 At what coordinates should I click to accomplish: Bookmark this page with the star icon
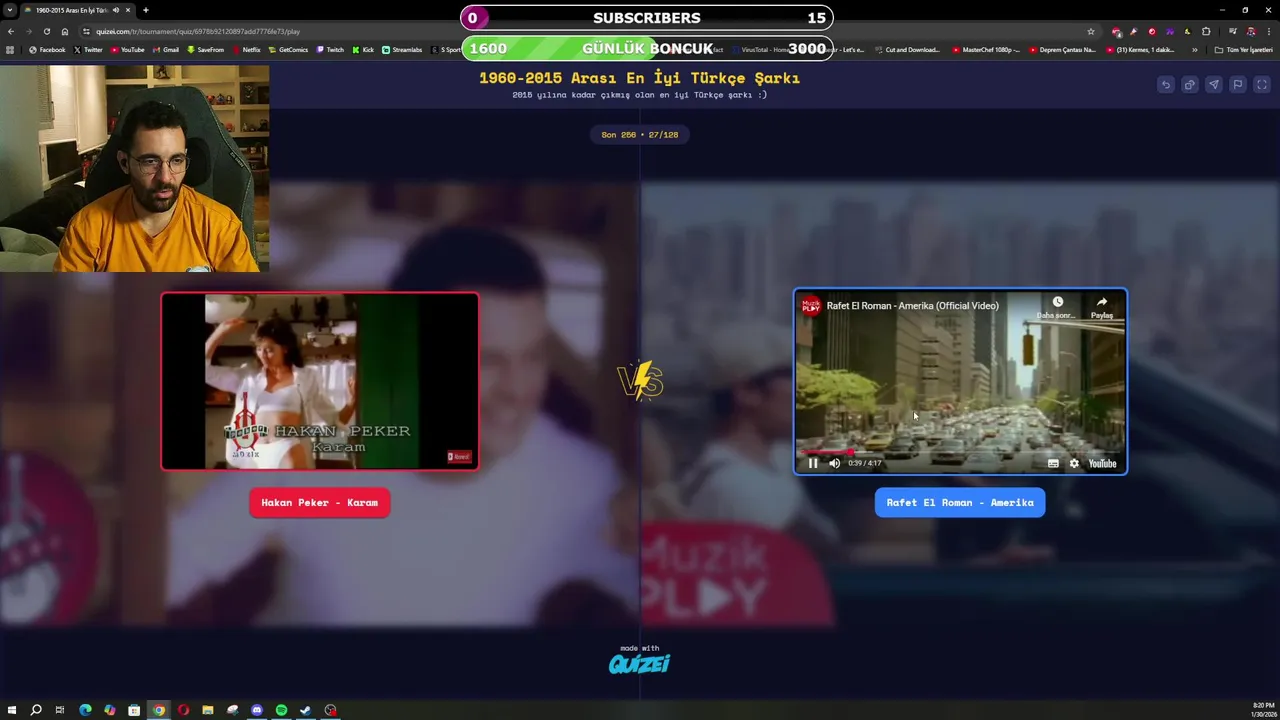tap(1091, 31)
